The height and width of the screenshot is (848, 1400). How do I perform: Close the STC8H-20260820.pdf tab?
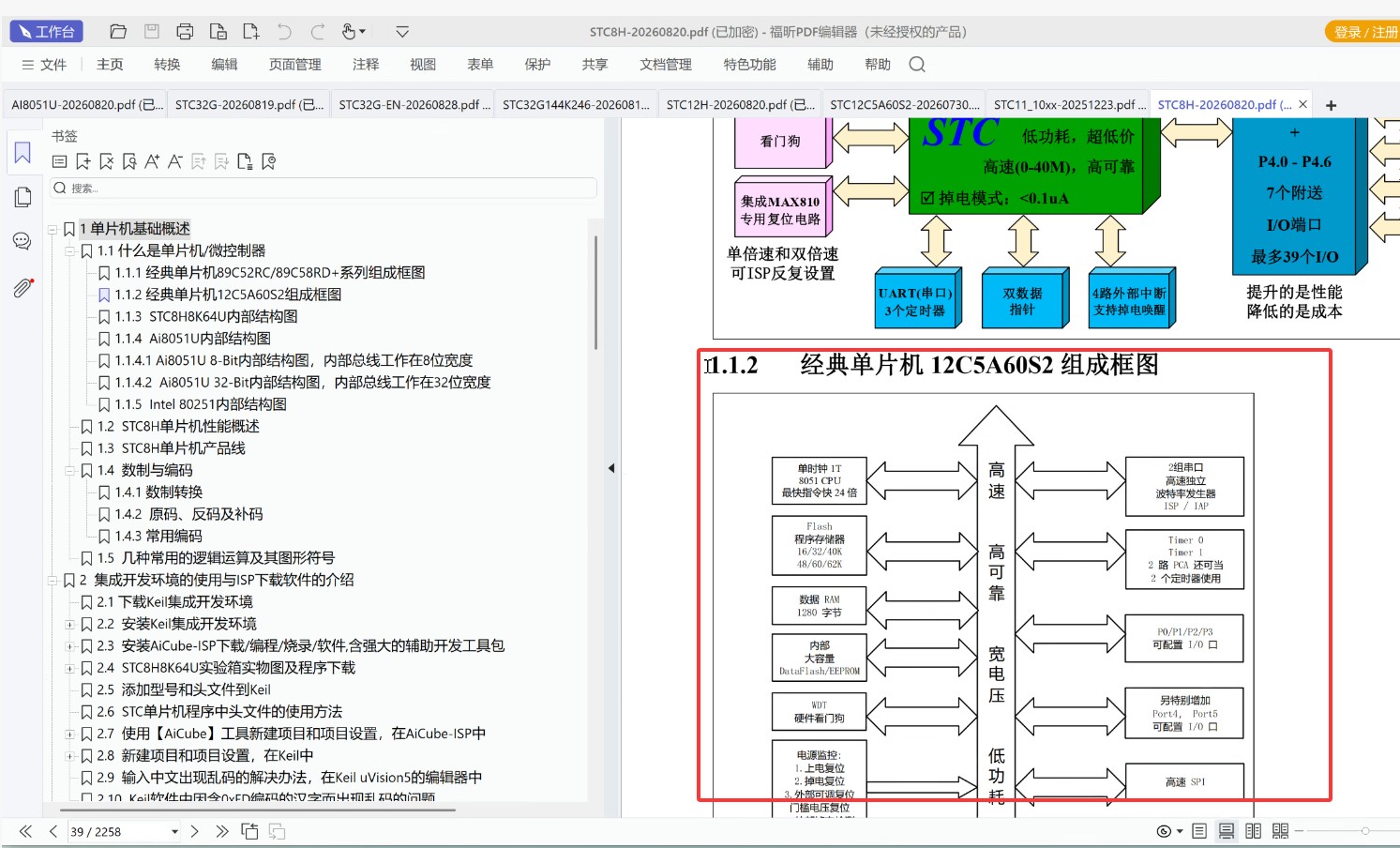(1302, 105)
